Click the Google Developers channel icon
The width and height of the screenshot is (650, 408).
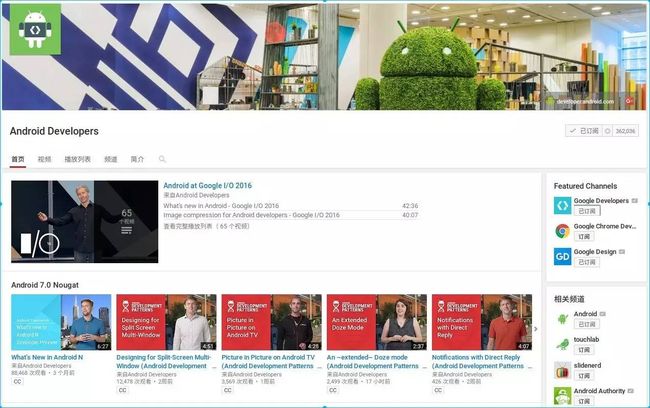click(563, 206)
